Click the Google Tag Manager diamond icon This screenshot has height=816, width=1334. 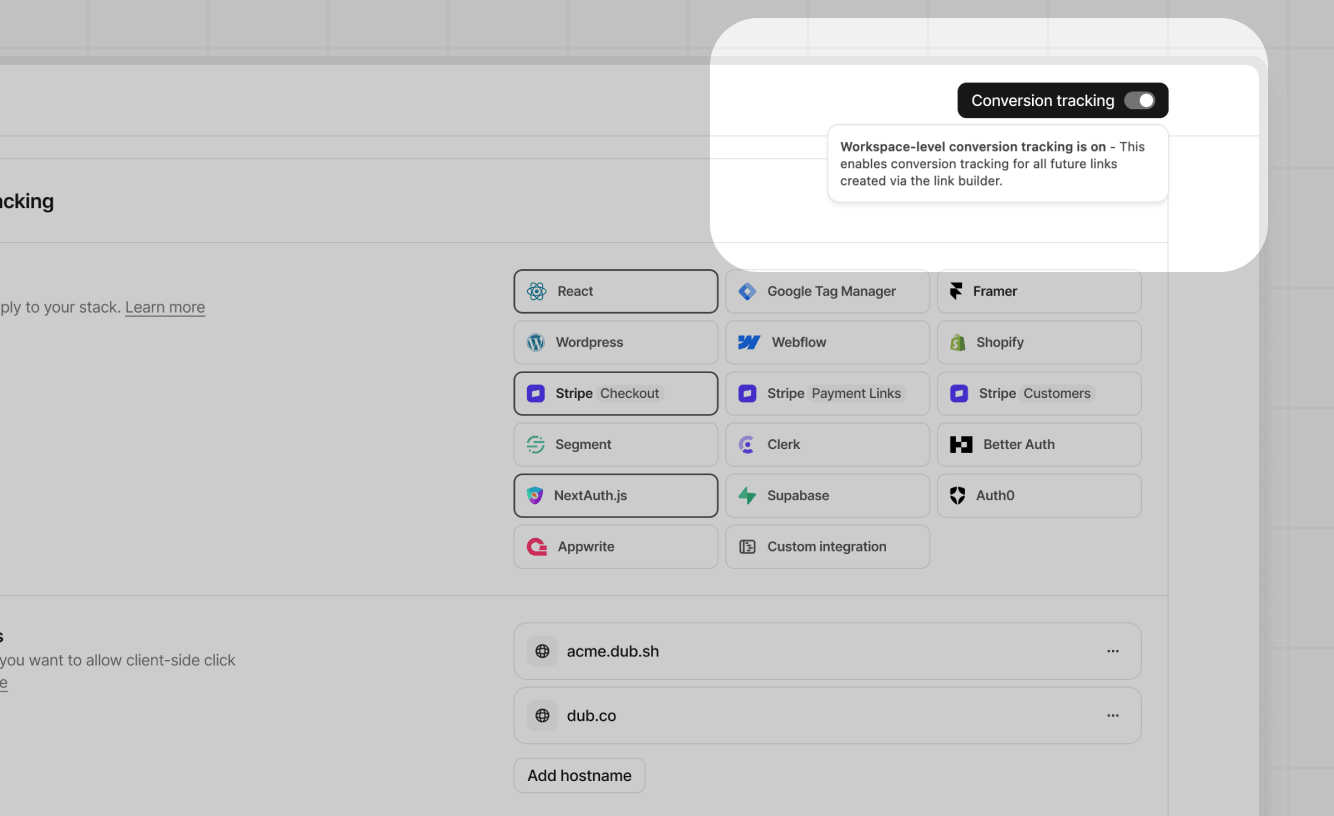[747, 291]
